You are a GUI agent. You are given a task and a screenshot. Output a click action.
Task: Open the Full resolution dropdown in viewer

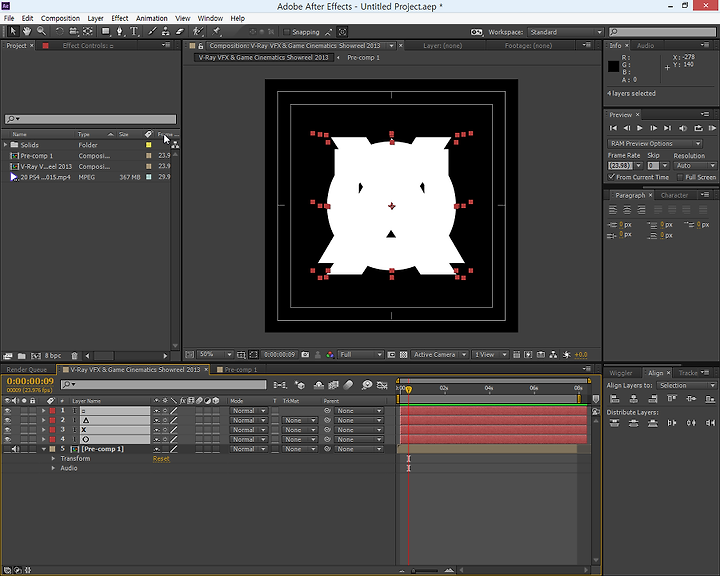(x=361, y=355)
